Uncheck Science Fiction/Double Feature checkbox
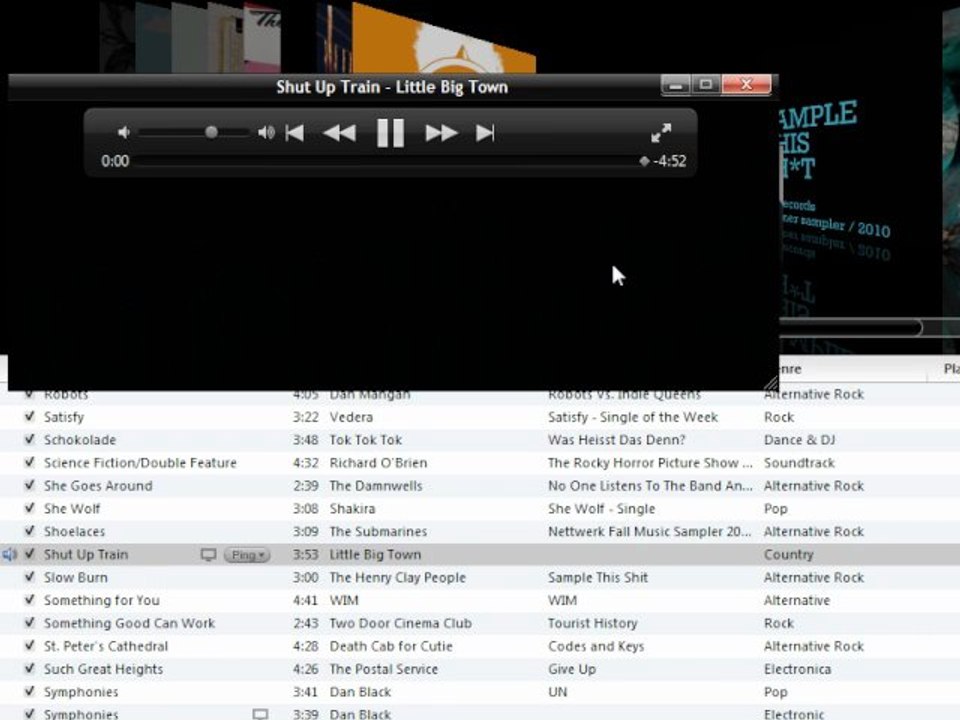This screenshot has width=960, height=720. click(x=29, y=462)
